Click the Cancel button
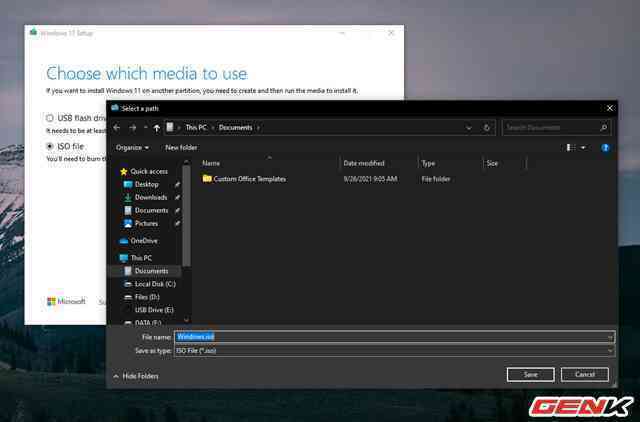This screenshot has width=640, height=422. click(x=584, y=375)
